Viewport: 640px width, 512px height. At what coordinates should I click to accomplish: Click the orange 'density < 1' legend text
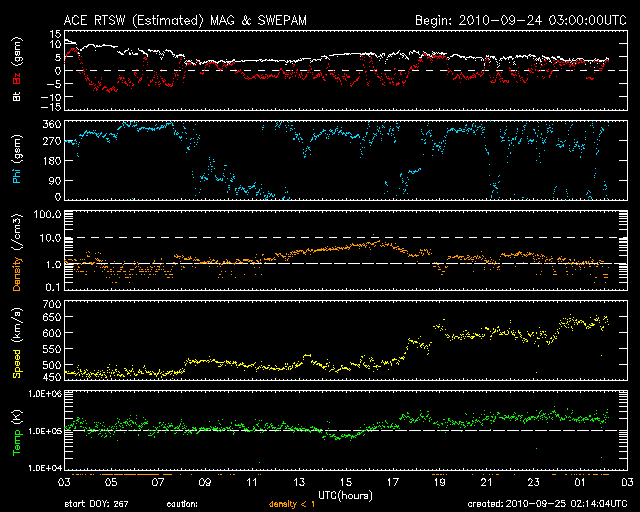pyautogui.click(x=292, y=505)
